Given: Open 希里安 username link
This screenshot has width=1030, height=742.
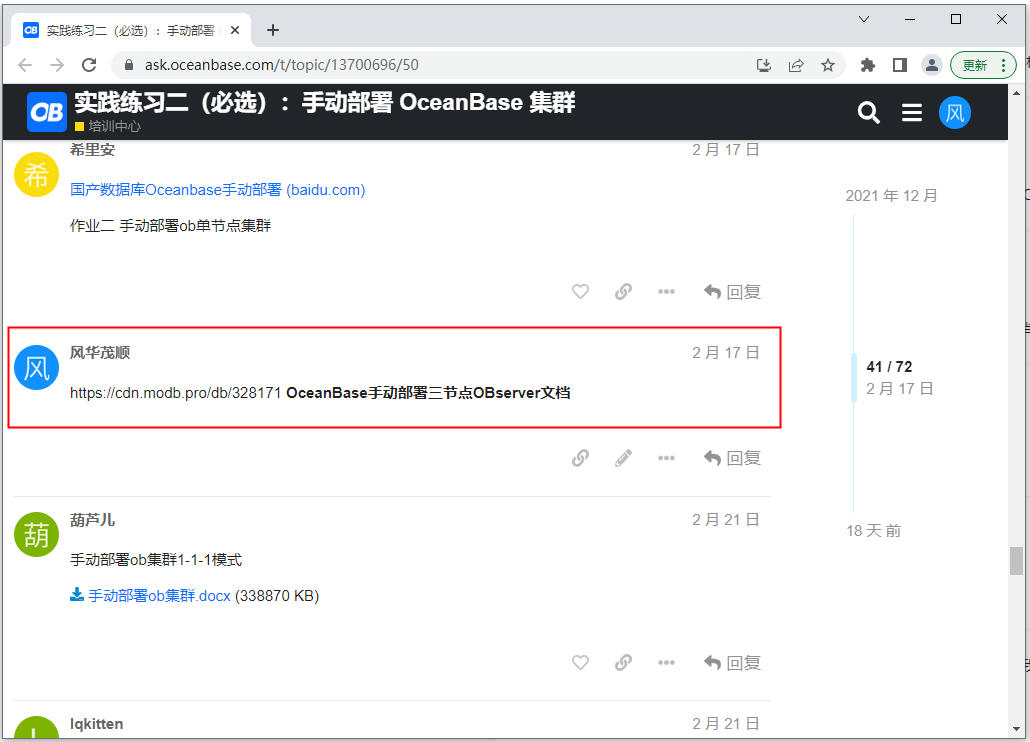Looking at the screenshot, I should pyautogui.click(x=93, y=150).
